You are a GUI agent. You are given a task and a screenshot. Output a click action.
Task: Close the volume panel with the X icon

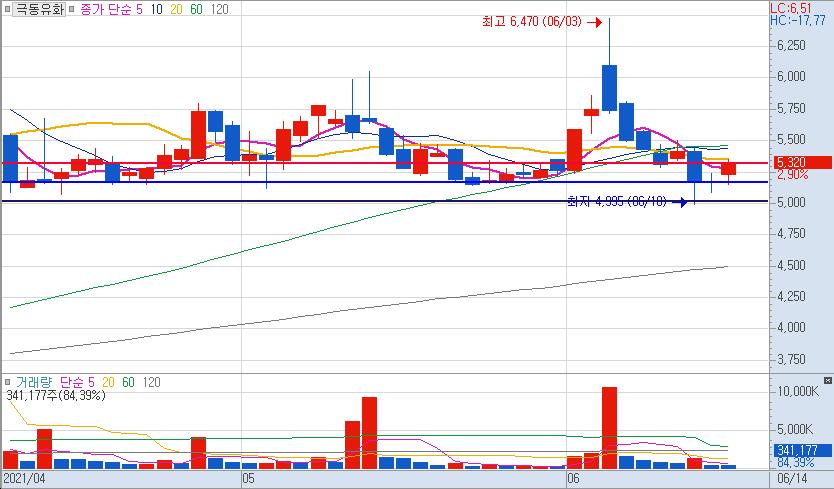tap(828, 380)
